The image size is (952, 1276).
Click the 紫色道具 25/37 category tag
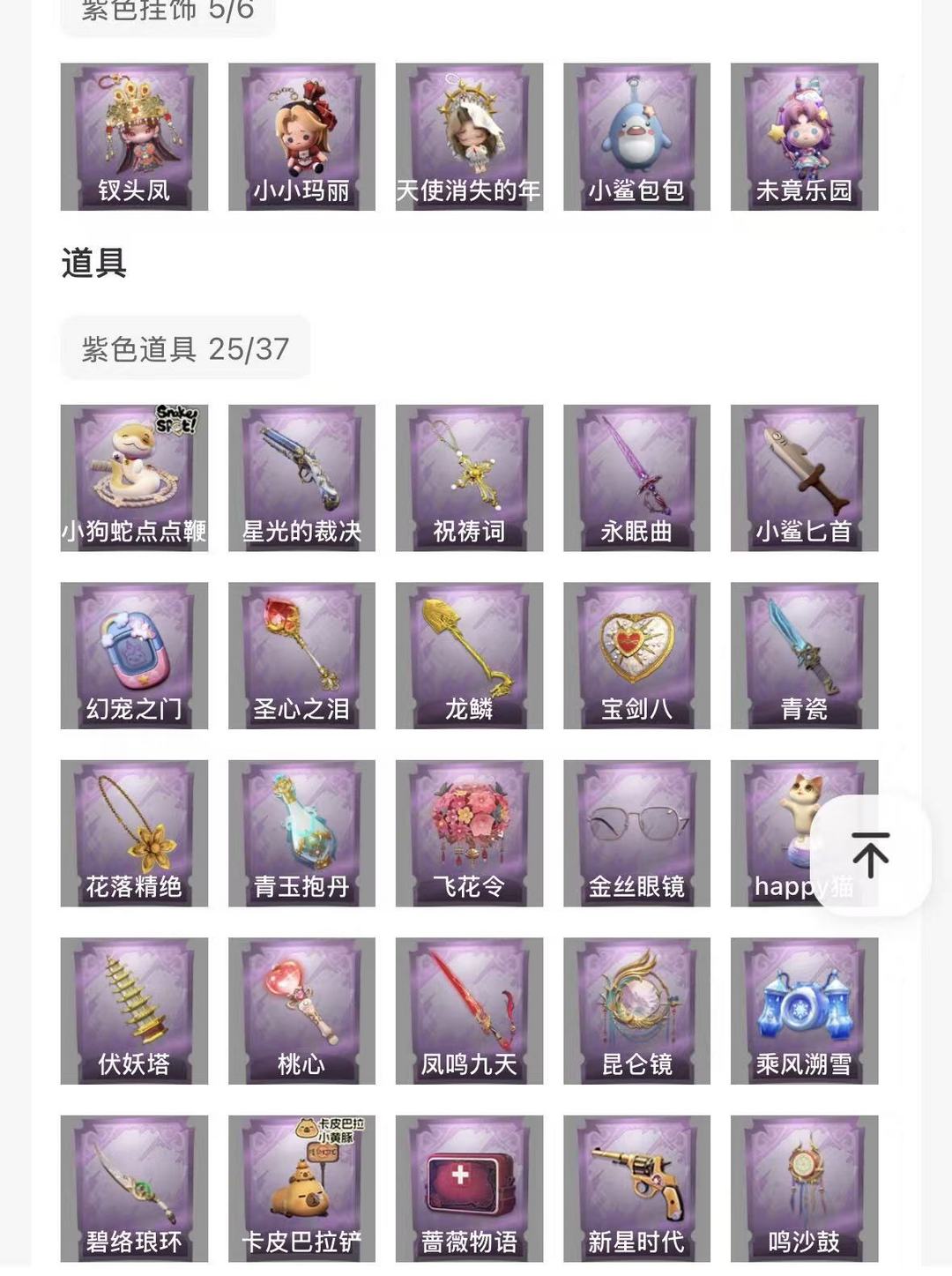[x=185, y=348]
